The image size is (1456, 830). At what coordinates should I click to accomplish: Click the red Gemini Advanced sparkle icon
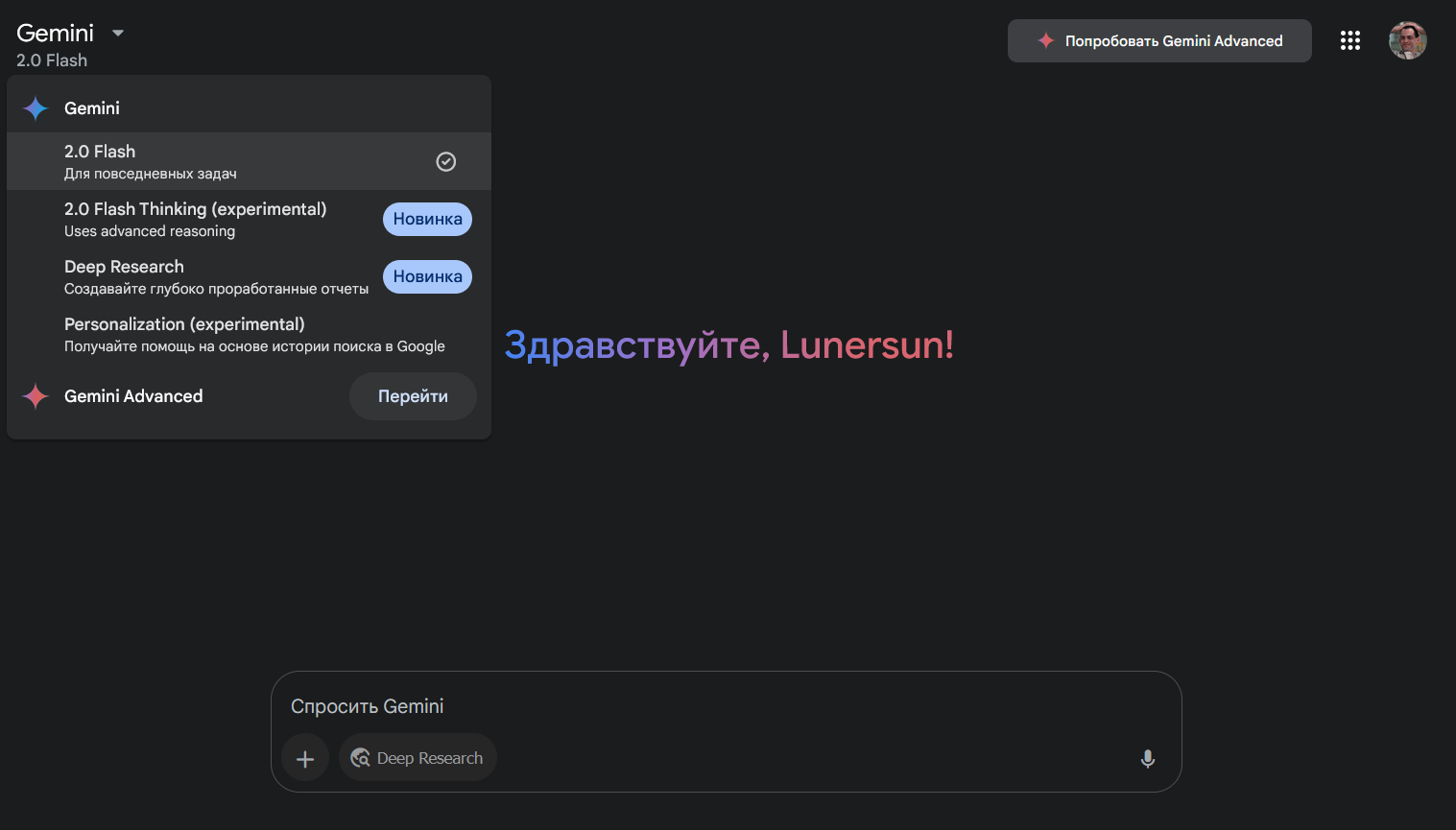tap(36, 396)
